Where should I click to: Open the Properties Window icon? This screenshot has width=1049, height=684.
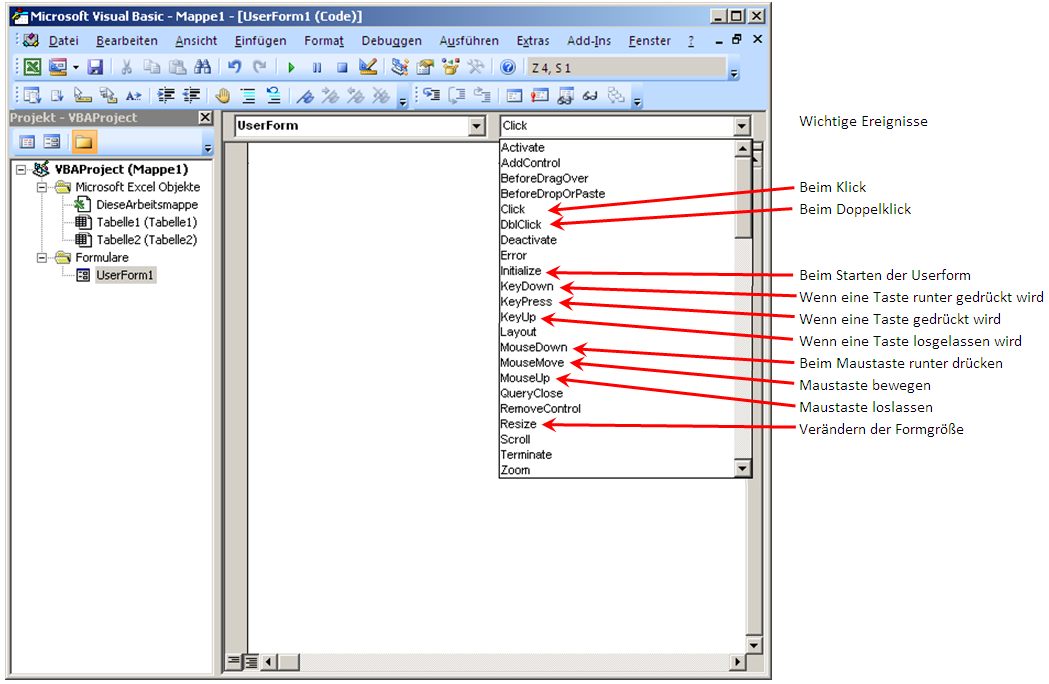(x=425, y=67)
